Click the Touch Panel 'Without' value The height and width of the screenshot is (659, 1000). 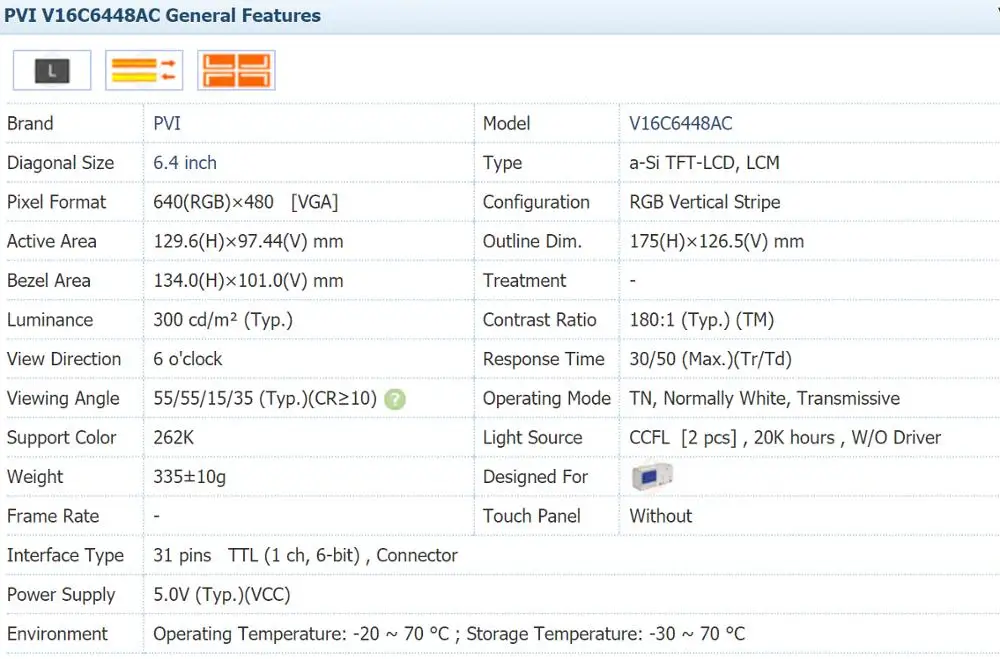[660, 516]
